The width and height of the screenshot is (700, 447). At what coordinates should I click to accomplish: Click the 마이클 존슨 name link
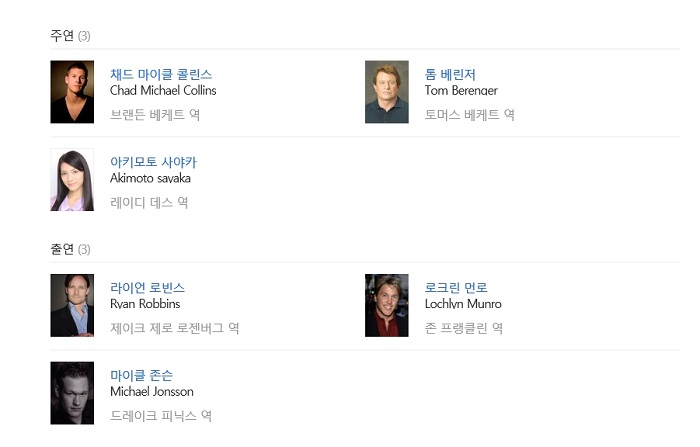[141, 375]
